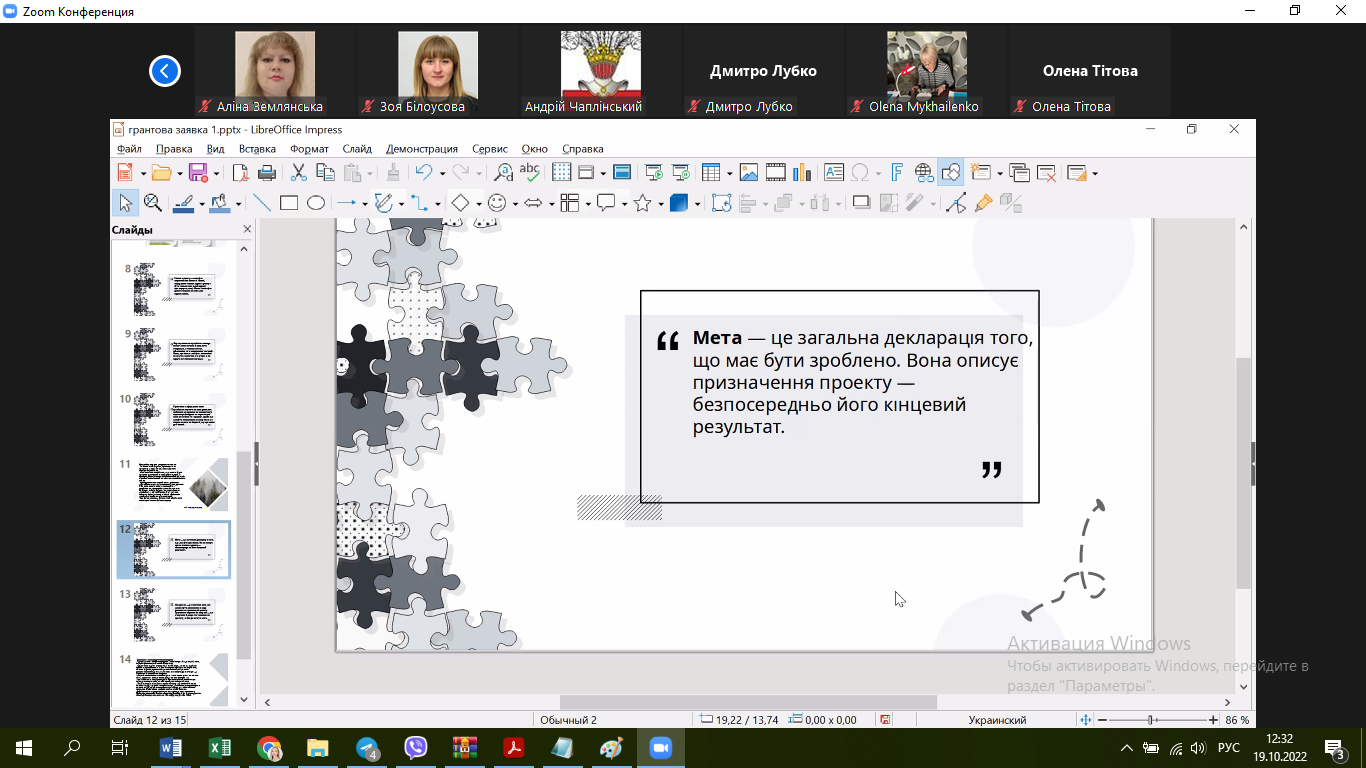The width and height of the screenshot is (1366, 768).
Task: Open the Формат menu
Action: point(309,149)
